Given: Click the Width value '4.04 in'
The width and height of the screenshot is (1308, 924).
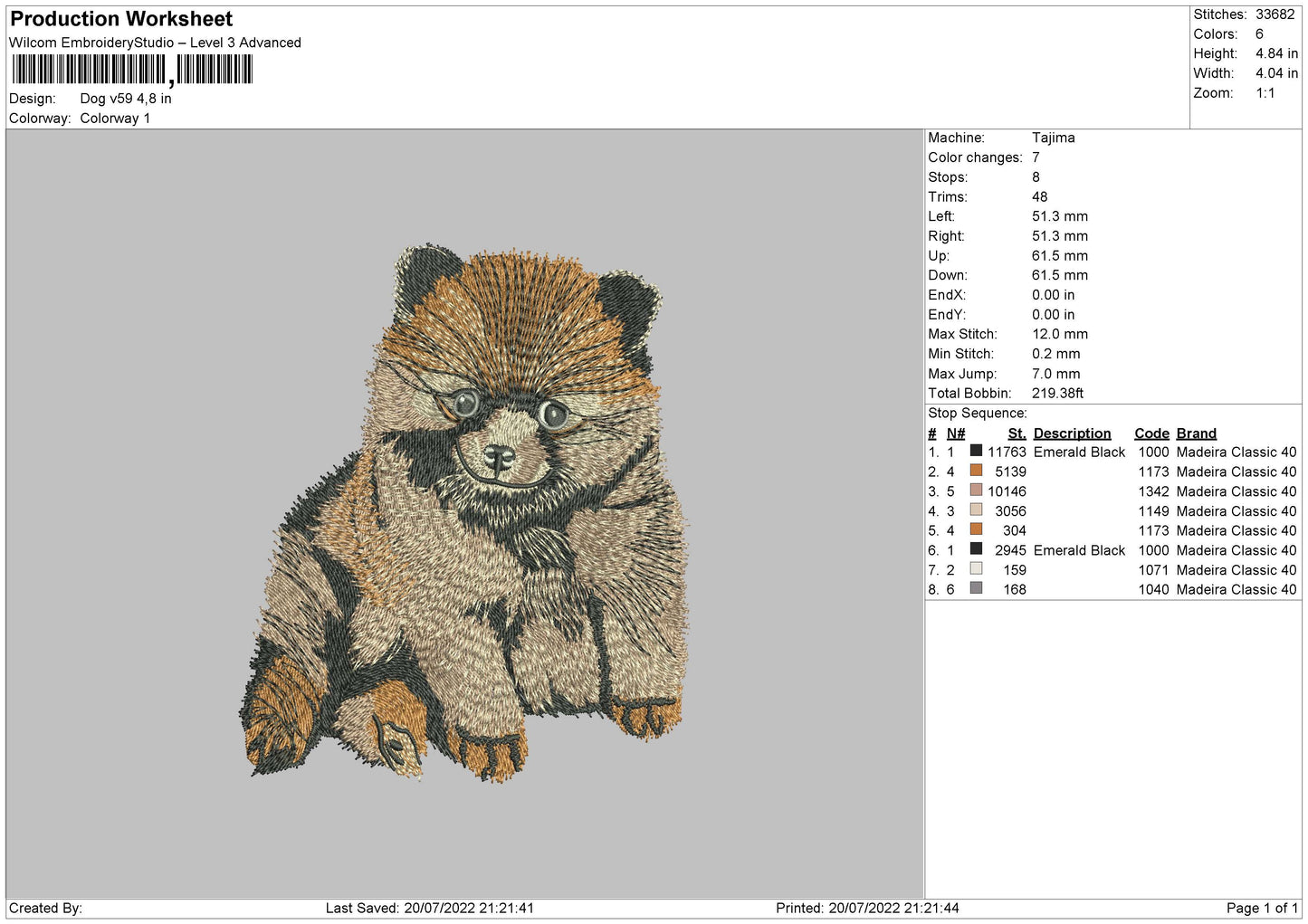Looking at the screenshot, I should point(1276,73).
